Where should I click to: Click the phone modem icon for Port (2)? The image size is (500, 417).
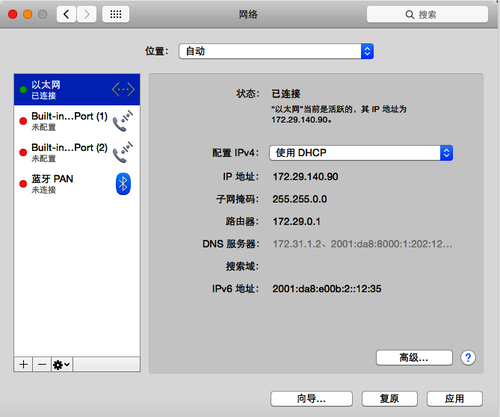[123, 153]
